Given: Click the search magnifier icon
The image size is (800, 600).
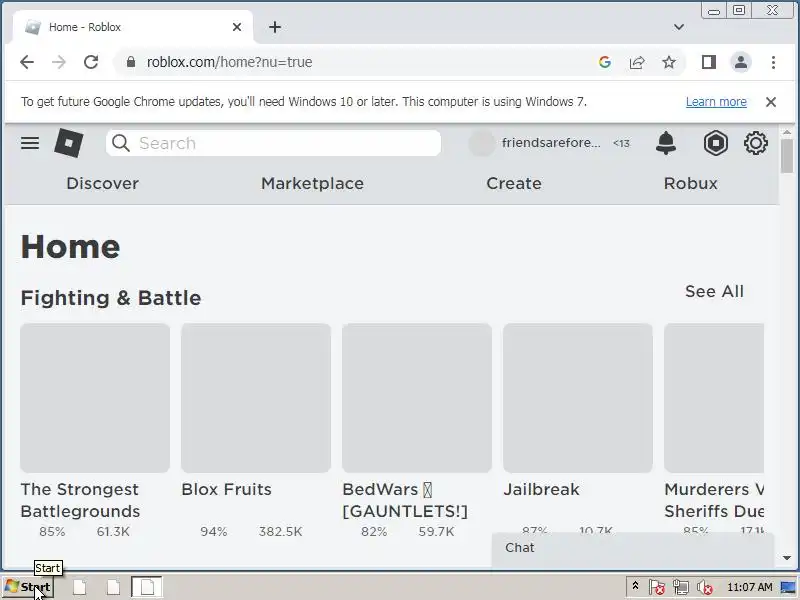Looking at the screenshot, I should point(121,143).
